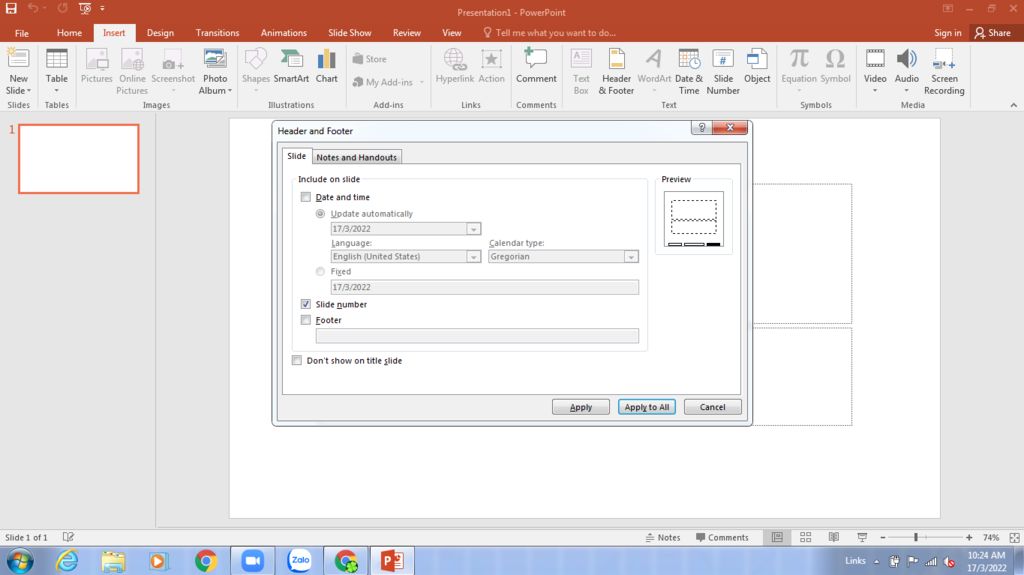1024x575 pixels.
Task: Open the Calendar type dropdown
Action: tap(631, 257)
